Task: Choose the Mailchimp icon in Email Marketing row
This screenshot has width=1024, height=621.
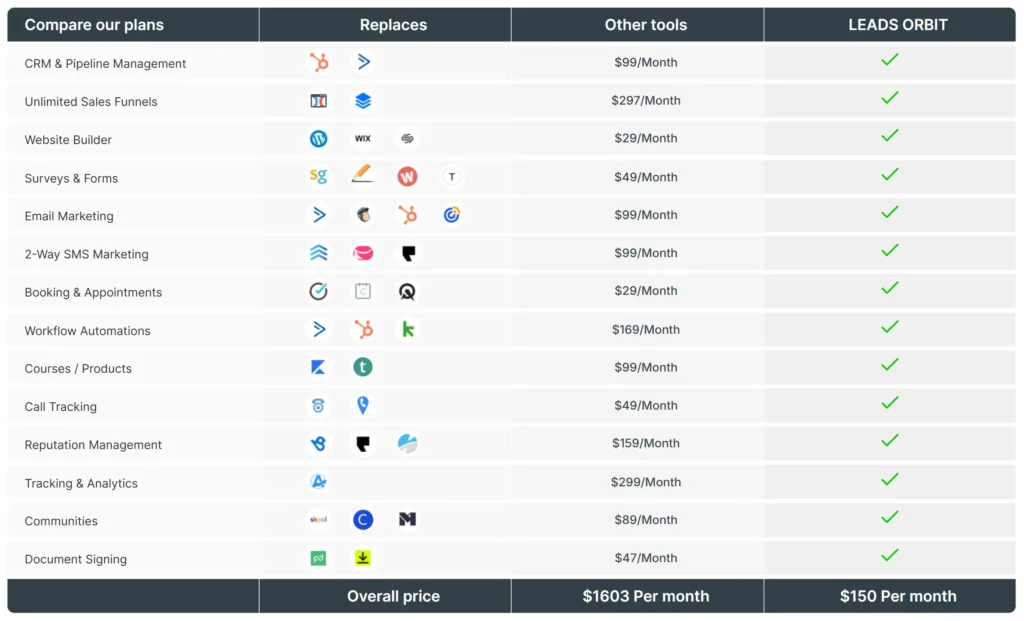Action: [x=363, y=215]
